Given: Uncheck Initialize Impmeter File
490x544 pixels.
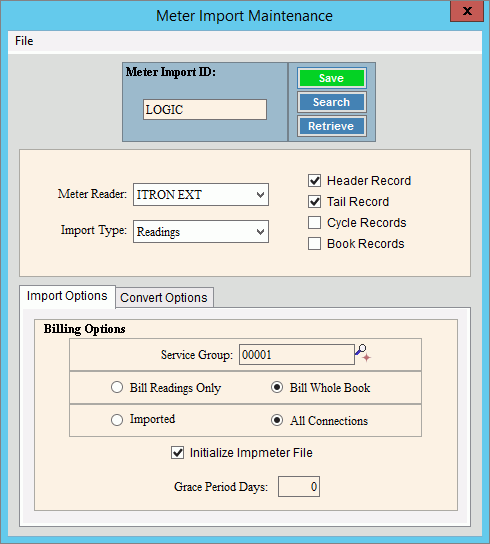Looking at the screenshot, I should coord(177,452).
